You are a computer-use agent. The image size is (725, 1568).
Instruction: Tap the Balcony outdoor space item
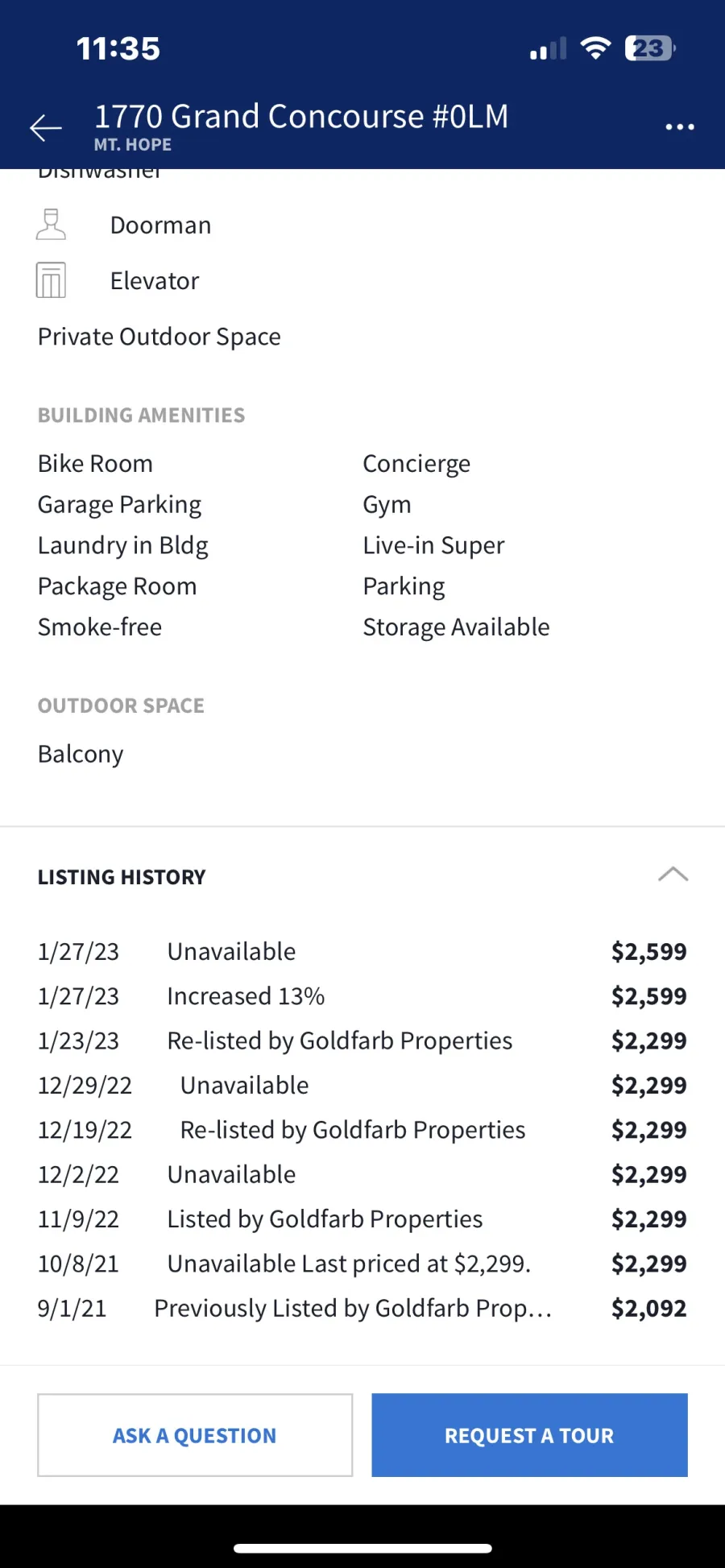click(81, 755)
